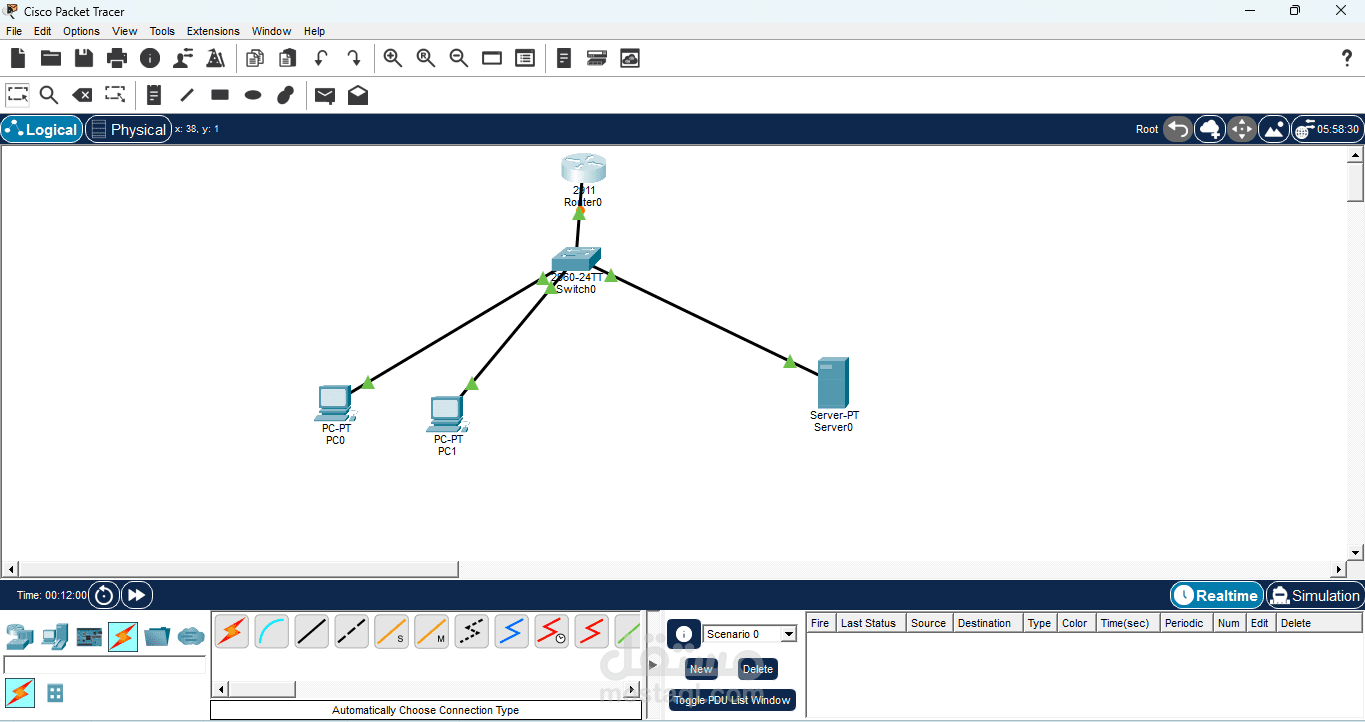Click New scenario button

click(701, 669)
